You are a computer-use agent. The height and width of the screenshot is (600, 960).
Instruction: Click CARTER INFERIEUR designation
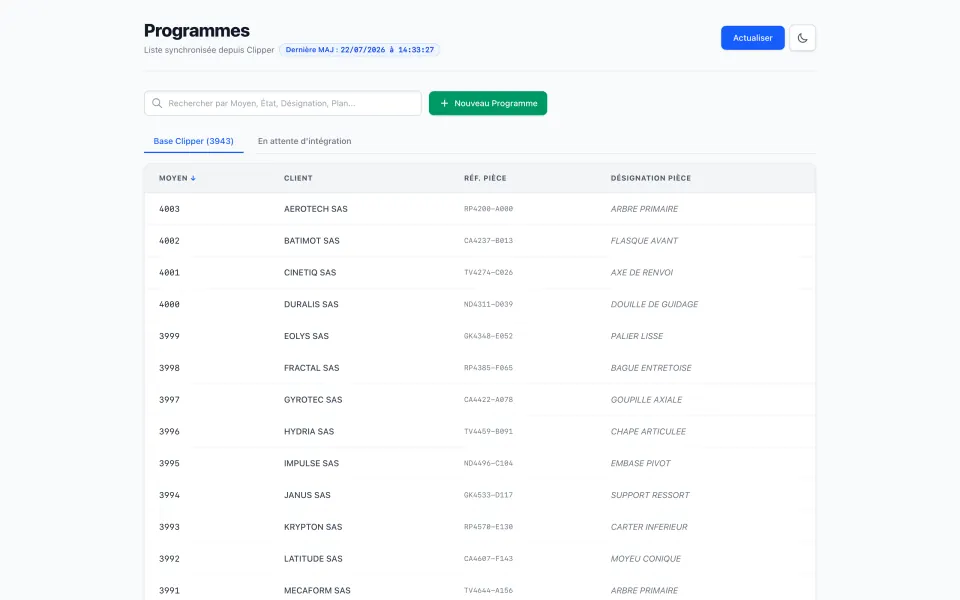(649, 527)
